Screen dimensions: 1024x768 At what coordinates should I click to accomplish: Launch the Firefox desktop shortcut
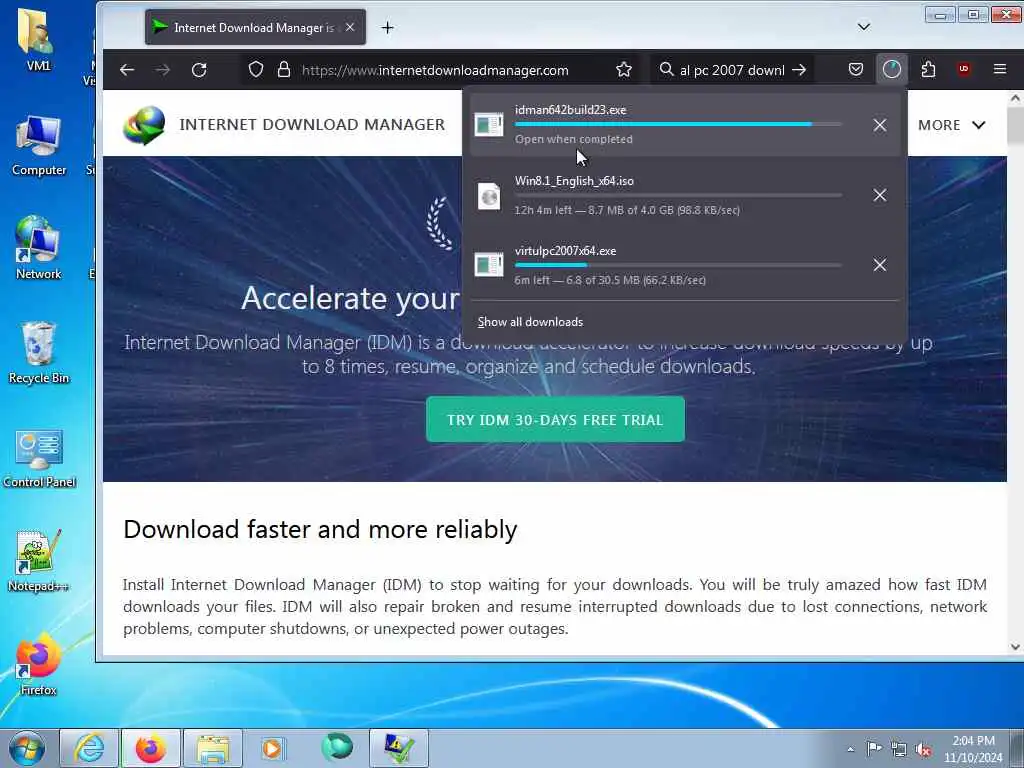click(x=38, y=664)
